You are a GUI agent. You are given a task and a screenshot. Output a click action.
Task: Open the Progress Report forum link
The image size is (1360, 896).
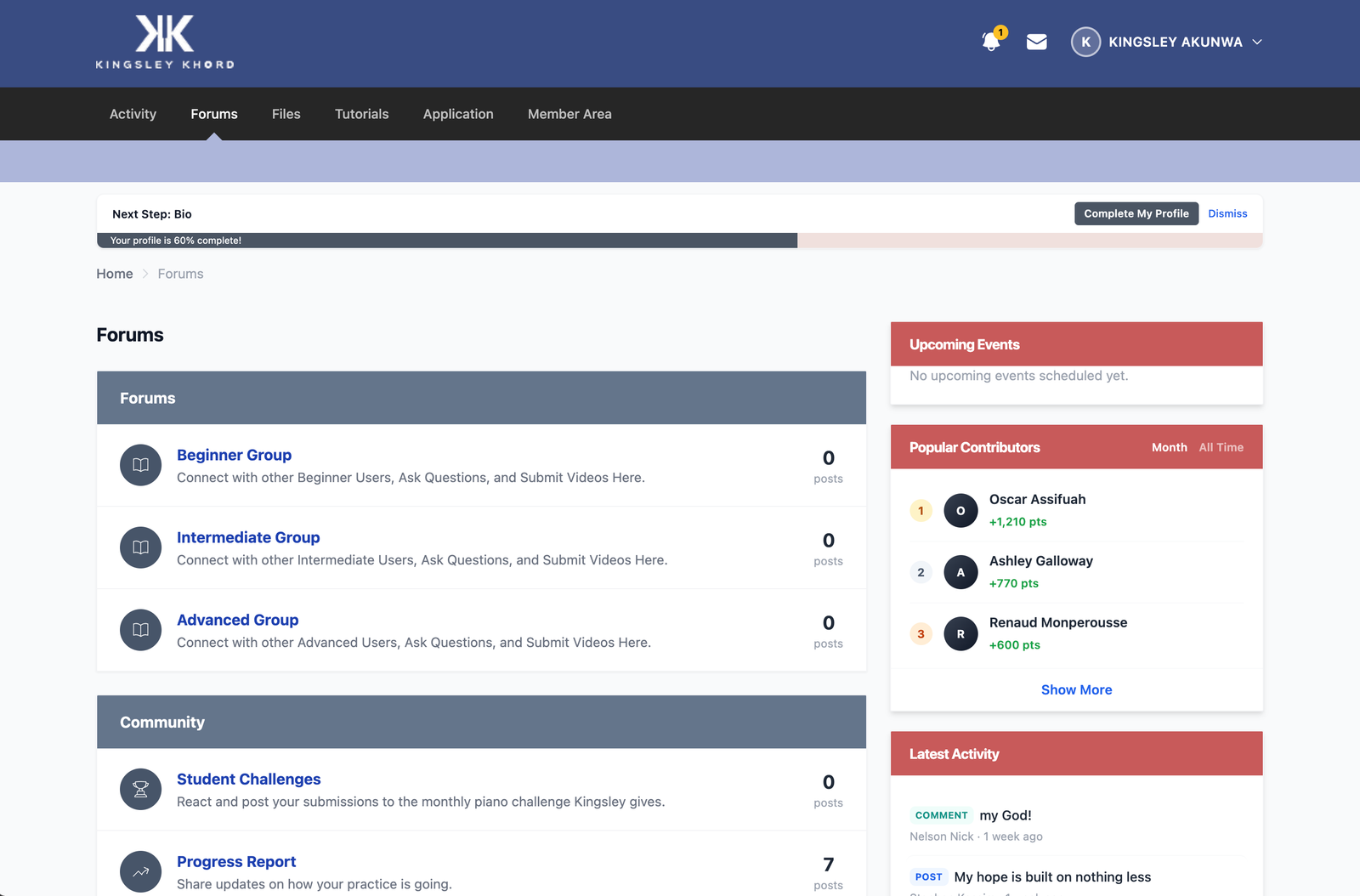tap(236, 861)
